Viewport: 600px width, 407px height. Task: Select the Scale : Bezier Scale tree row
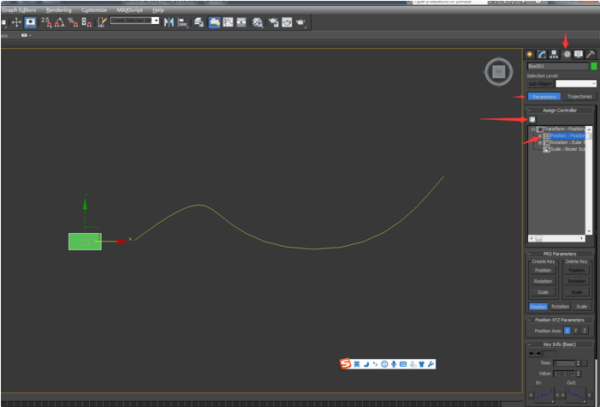[564, 149]
